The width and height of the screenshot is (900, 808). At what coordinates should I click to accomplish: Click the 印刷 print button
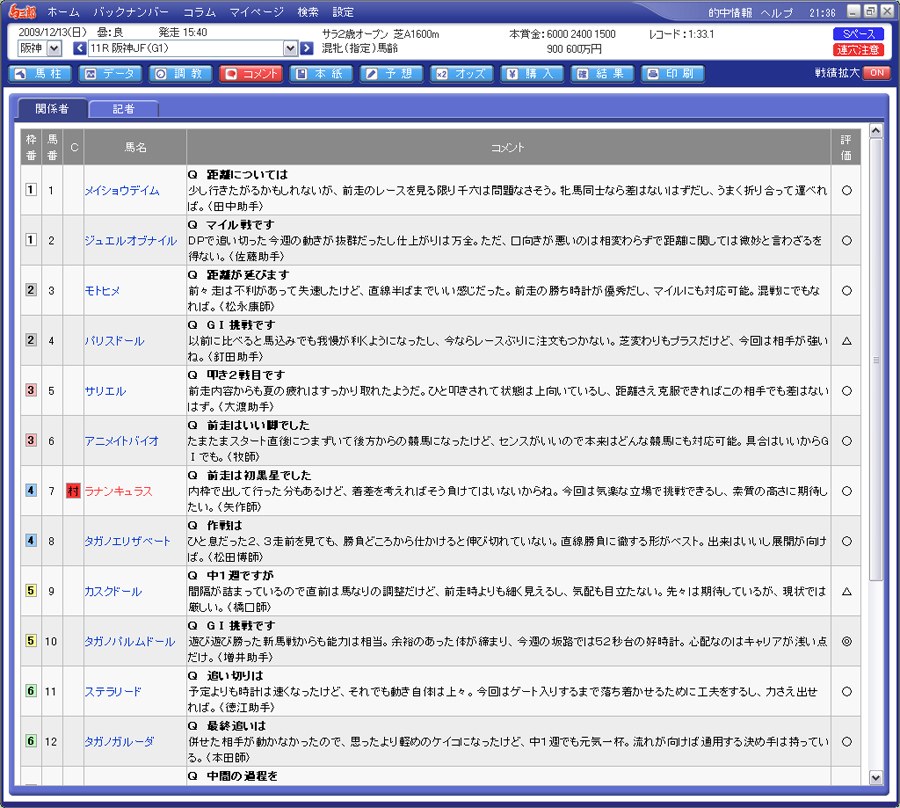672,73
